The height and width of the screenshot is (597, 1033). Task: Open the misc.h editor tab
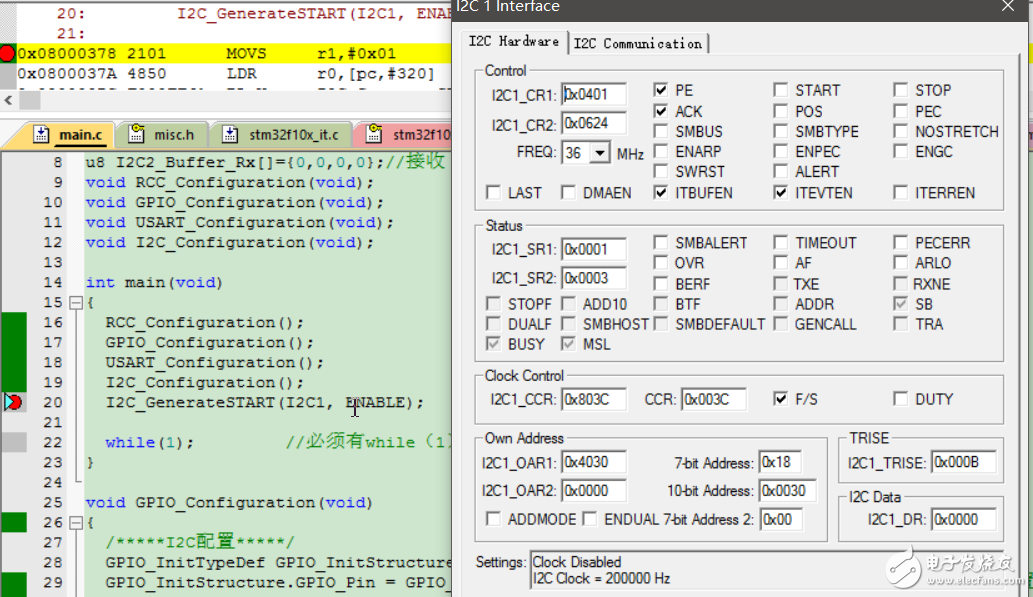pos(165,134)
